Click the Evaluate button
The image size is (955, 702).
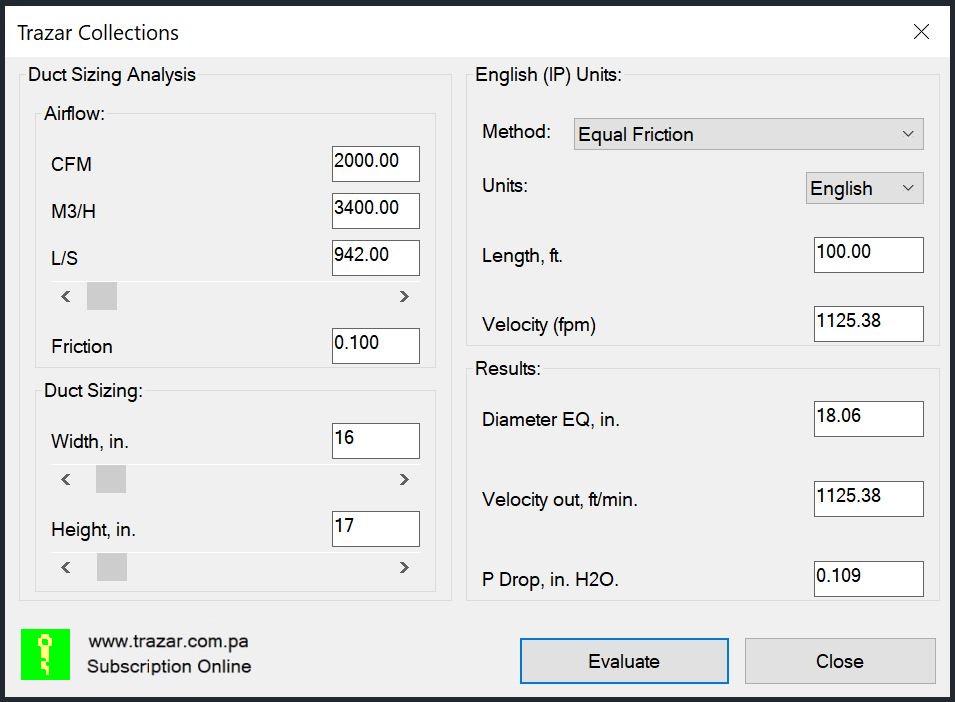pos(623,661)
